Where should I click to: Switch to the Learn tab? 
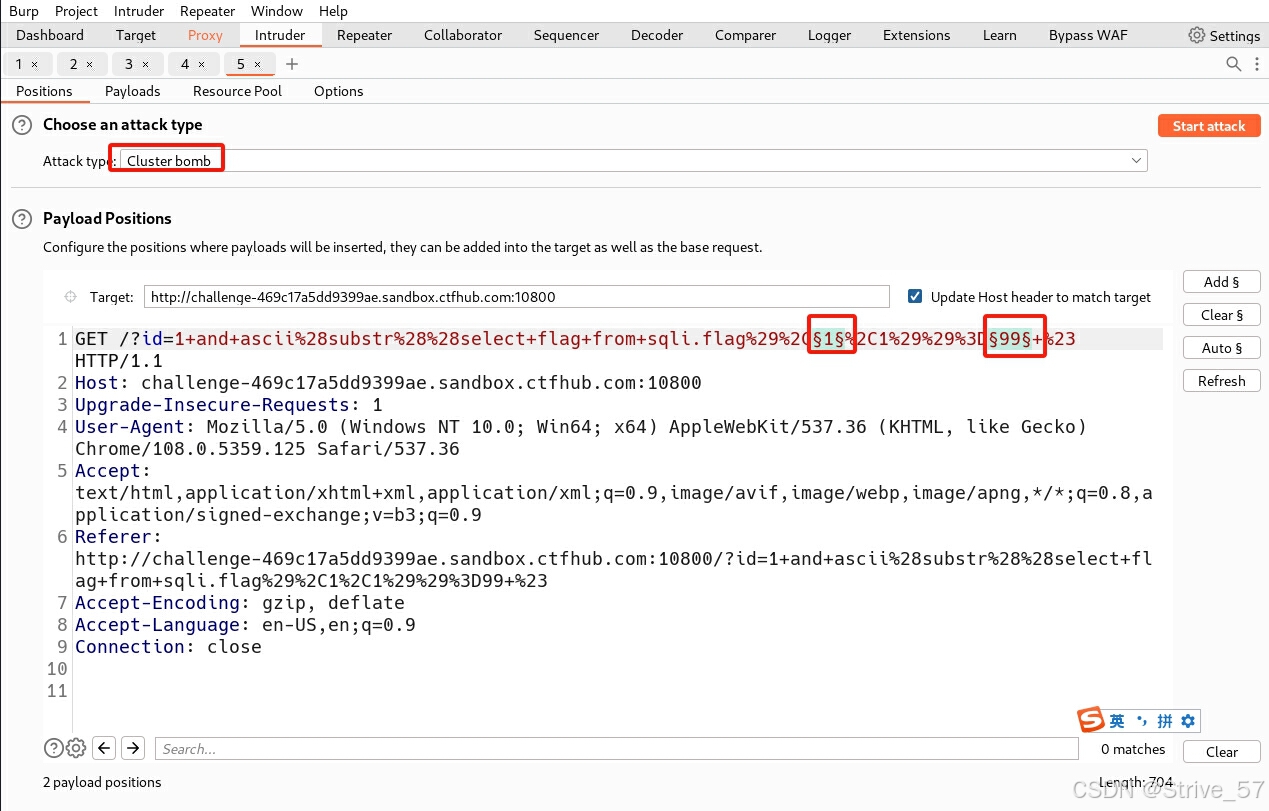tap(999, 35)
